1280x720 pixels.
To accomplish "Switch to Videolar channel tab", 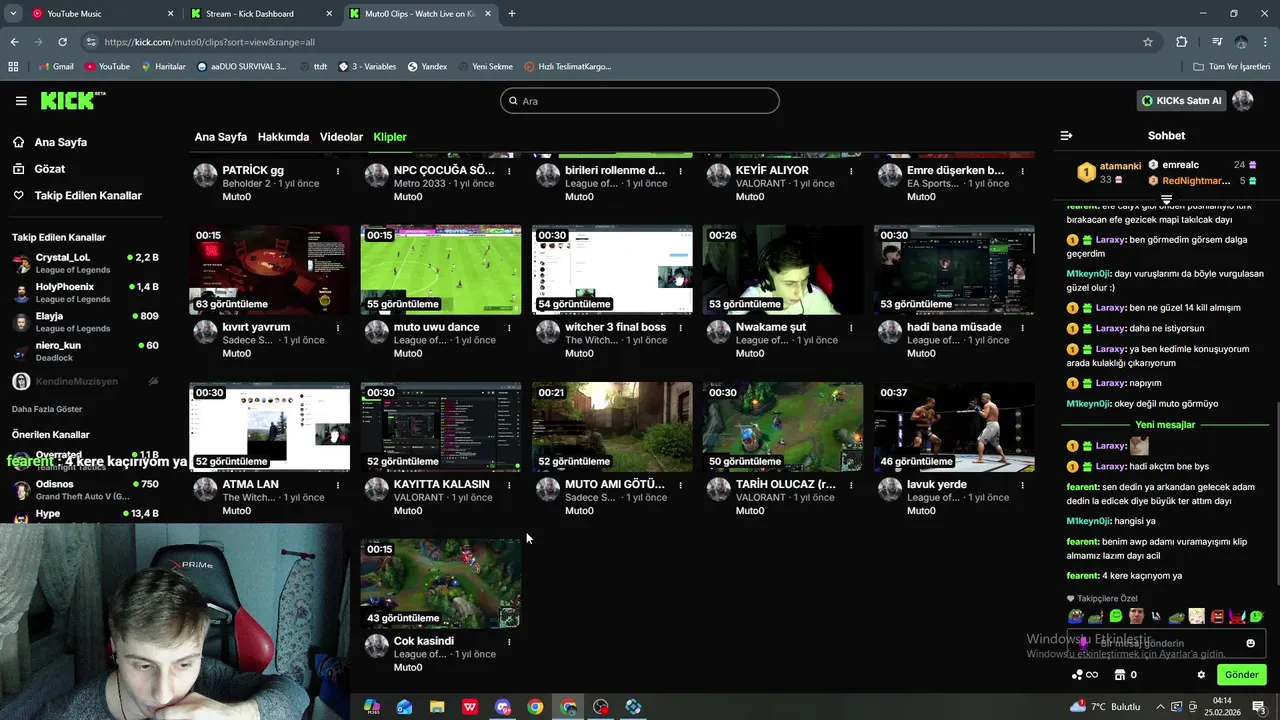I will click(341, 137).
